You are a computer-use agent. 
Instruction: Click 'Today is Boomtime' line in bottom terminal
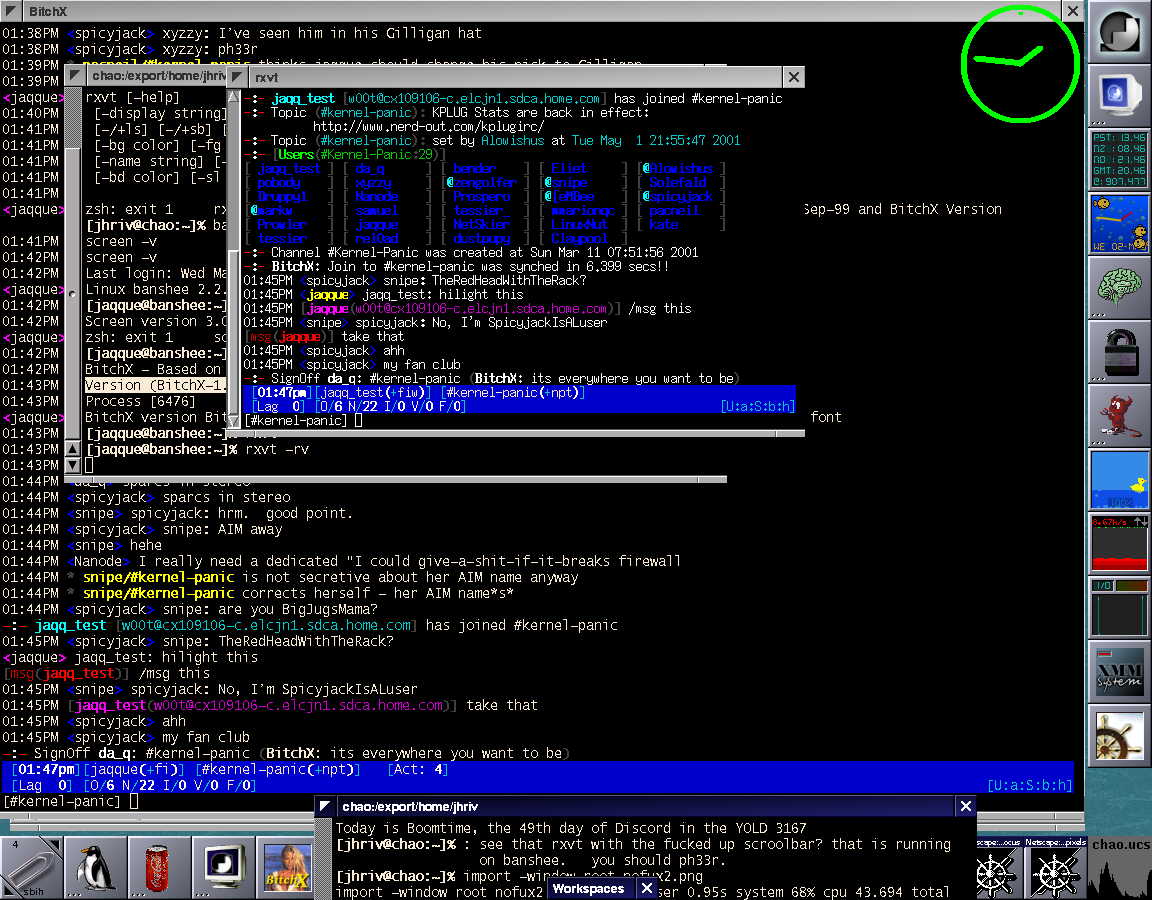click(x=571, y=828)
